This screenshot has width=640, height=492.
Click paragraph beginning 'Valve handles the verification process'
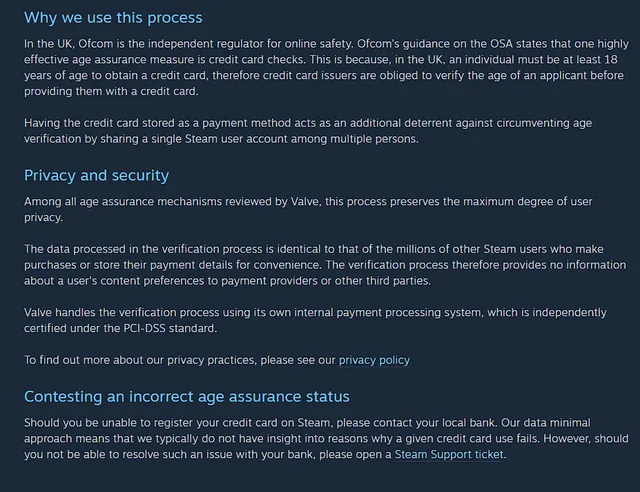[315, 321]
